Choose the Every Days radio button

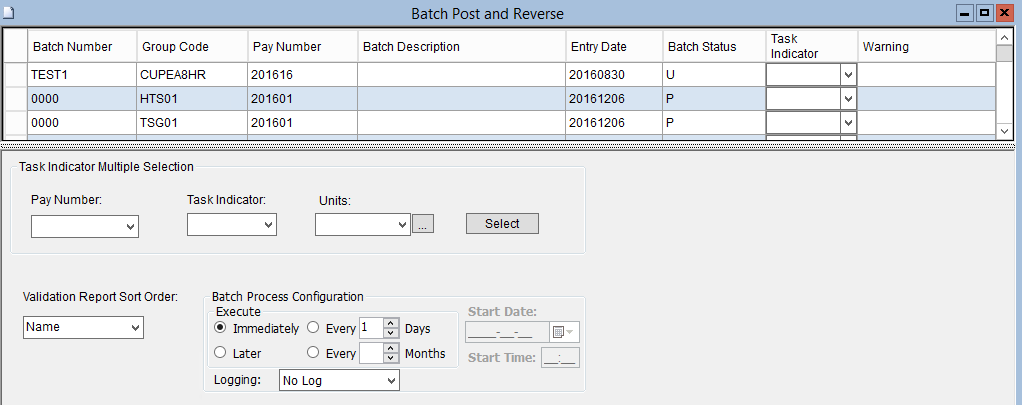(x=314, y=327)
